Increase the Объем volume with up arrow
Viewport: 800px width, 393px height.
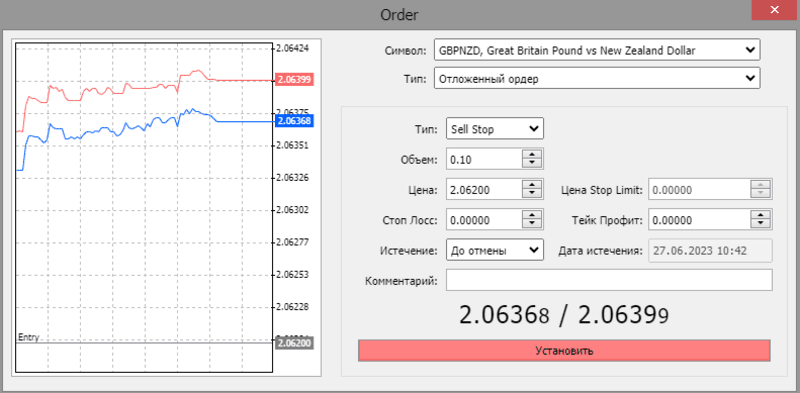coord(533,155)
